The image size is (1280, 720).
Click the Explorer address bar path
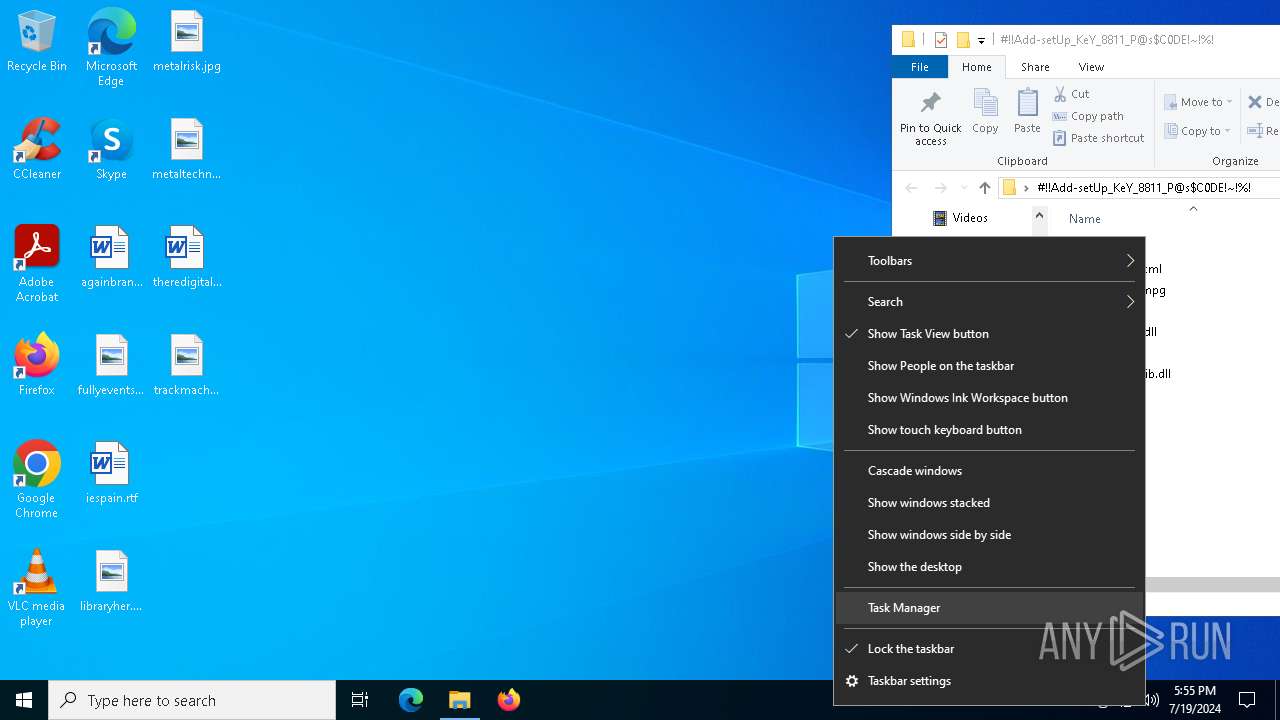click(1144, 188)
